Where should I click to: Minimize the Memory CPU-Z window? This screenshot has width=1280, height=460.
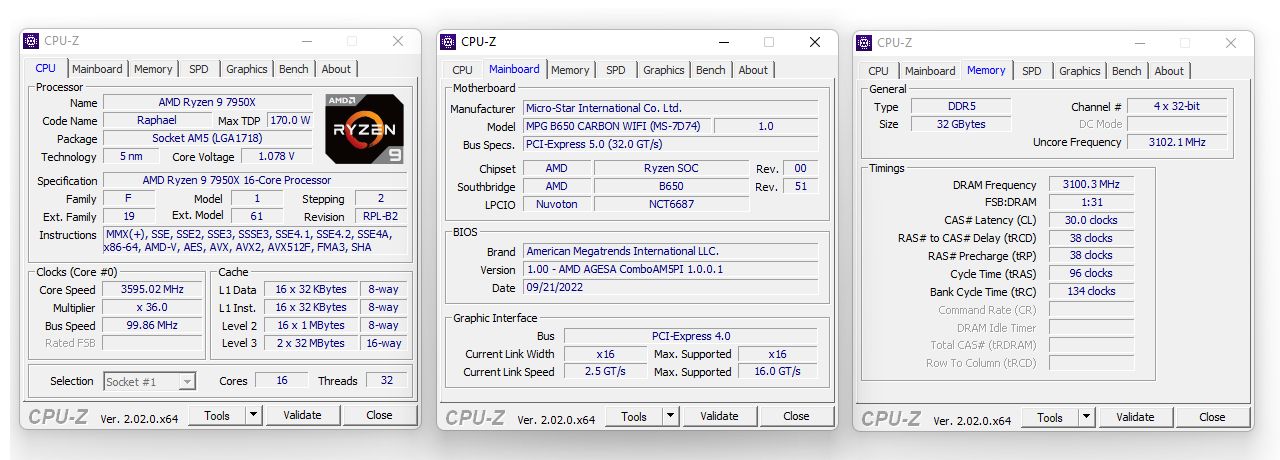(x=1138, y=43)
